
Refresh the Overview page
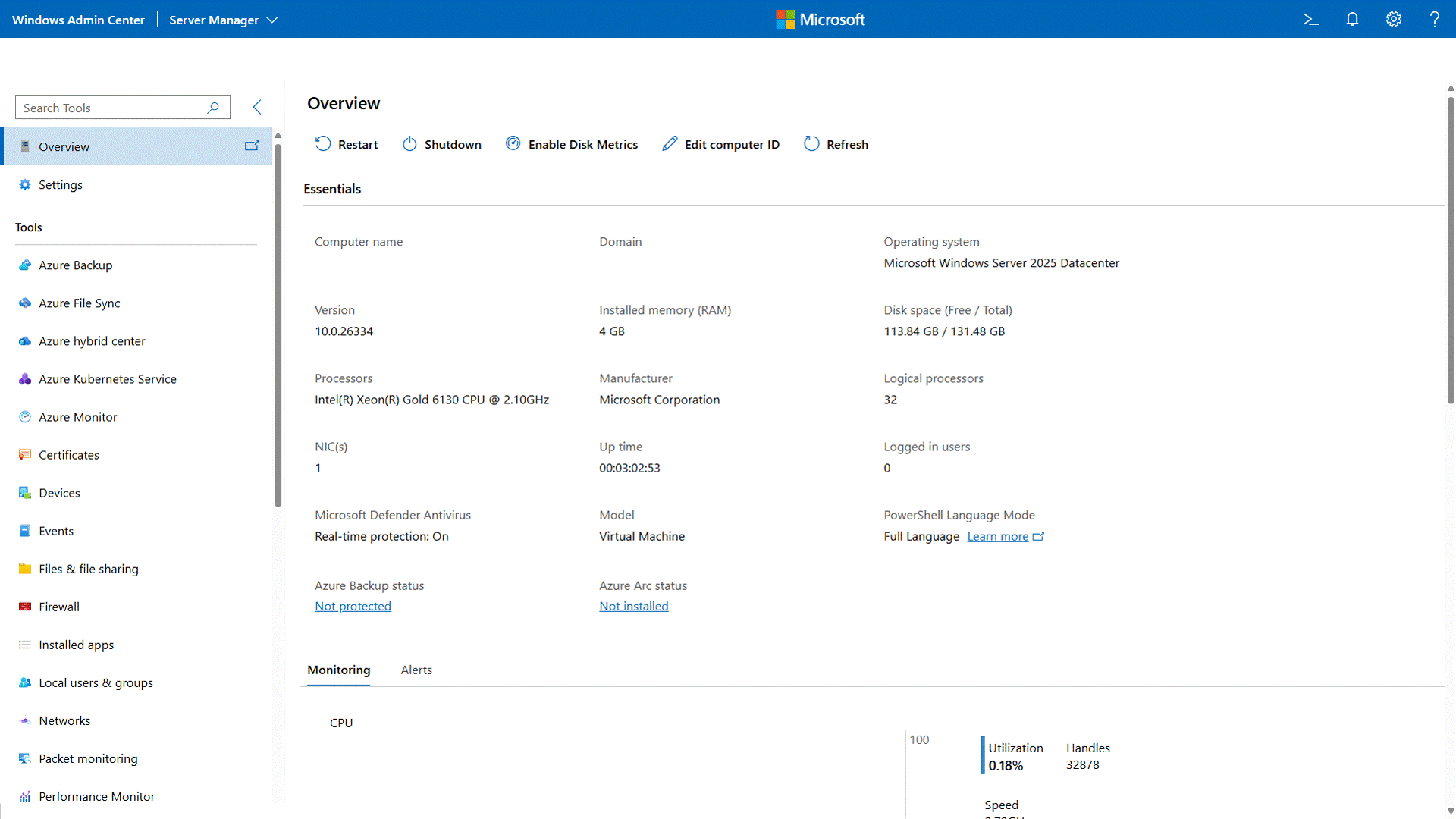click(x=836, y=144)
